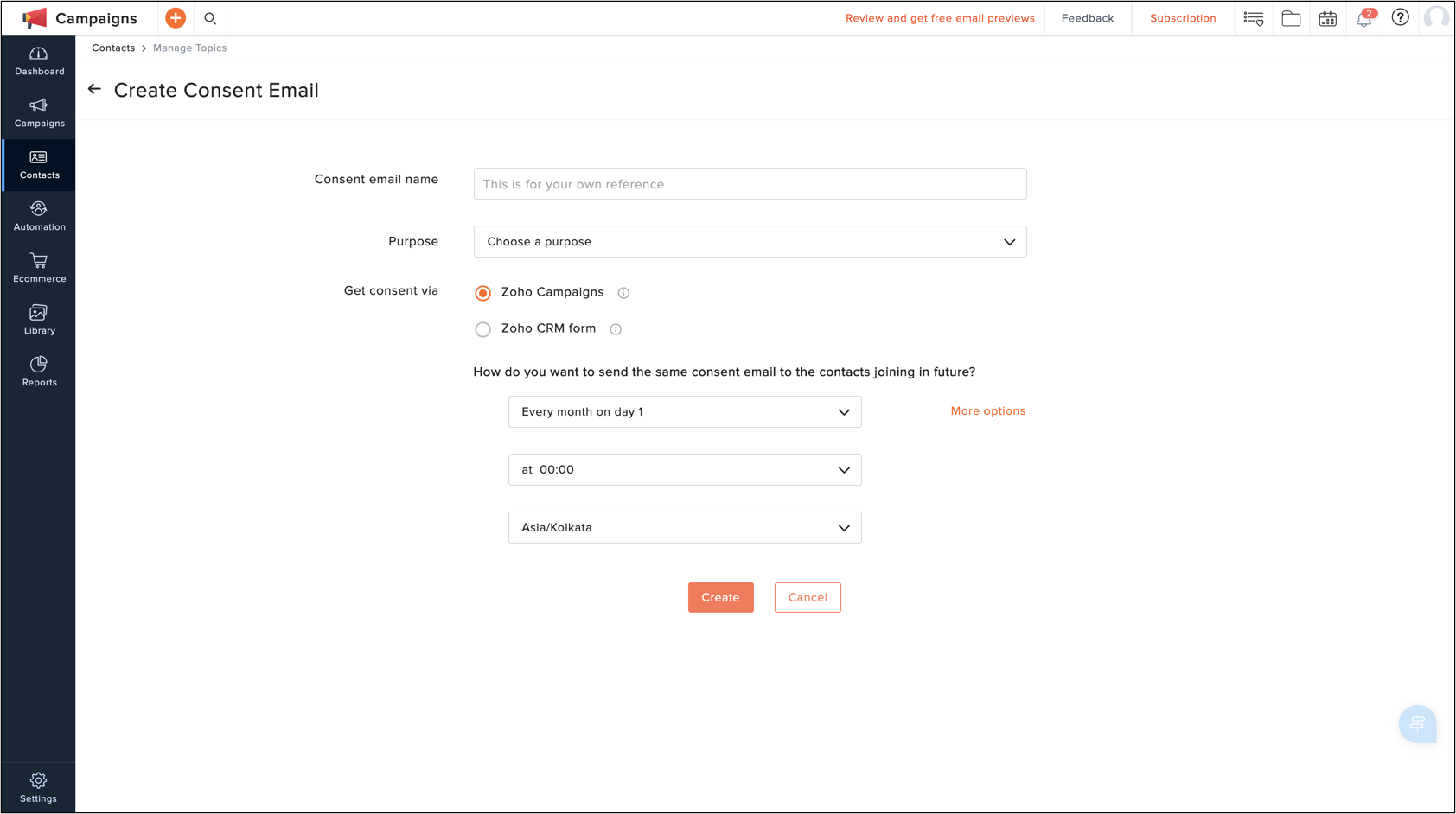Open the folder icon in top bar

(x=1291, y=18)
